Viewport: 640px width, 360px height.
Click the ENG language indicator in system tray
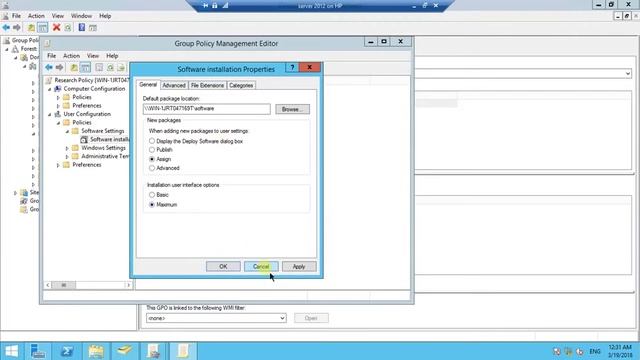tap(595, 351)
